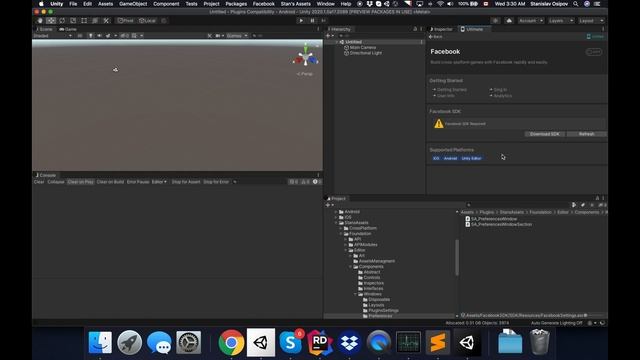Open Inspector panel options menu
The width and height of the screenshot is (640, 360).
point(603,29)
